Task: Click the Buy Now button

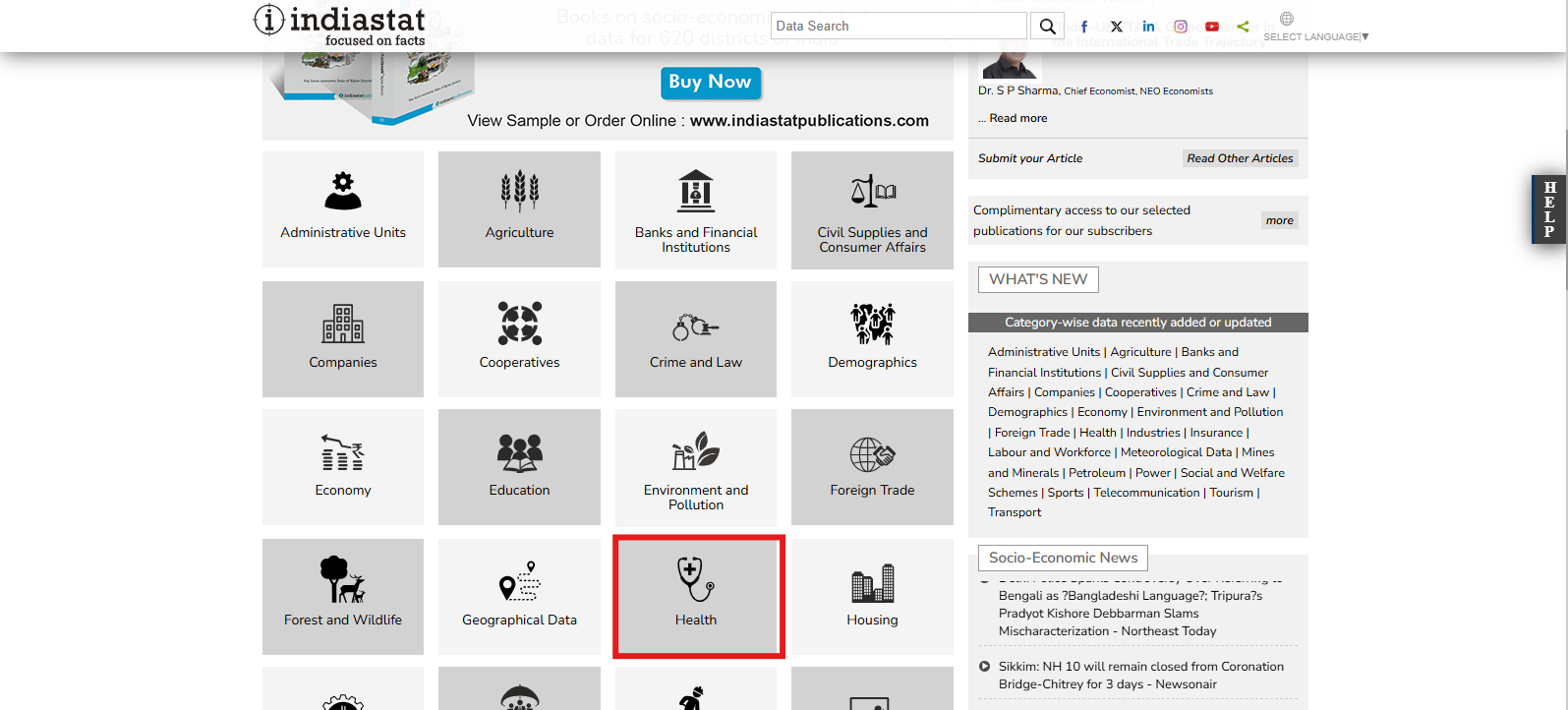Action: pos(710,82)
